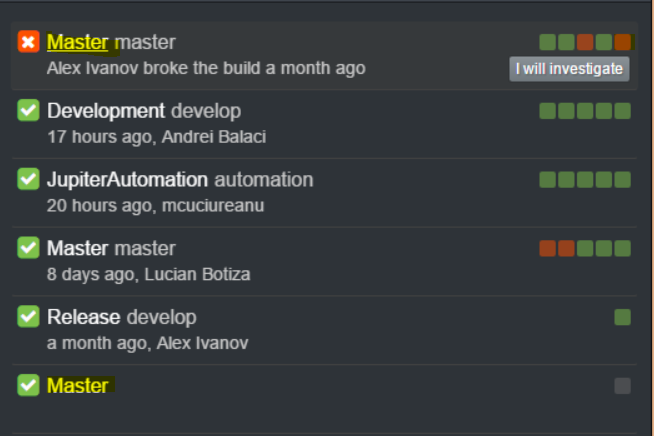Open the highlighted Master link in failed row
Viewport: 654px width, 436px height.
[x=77, y=42]
